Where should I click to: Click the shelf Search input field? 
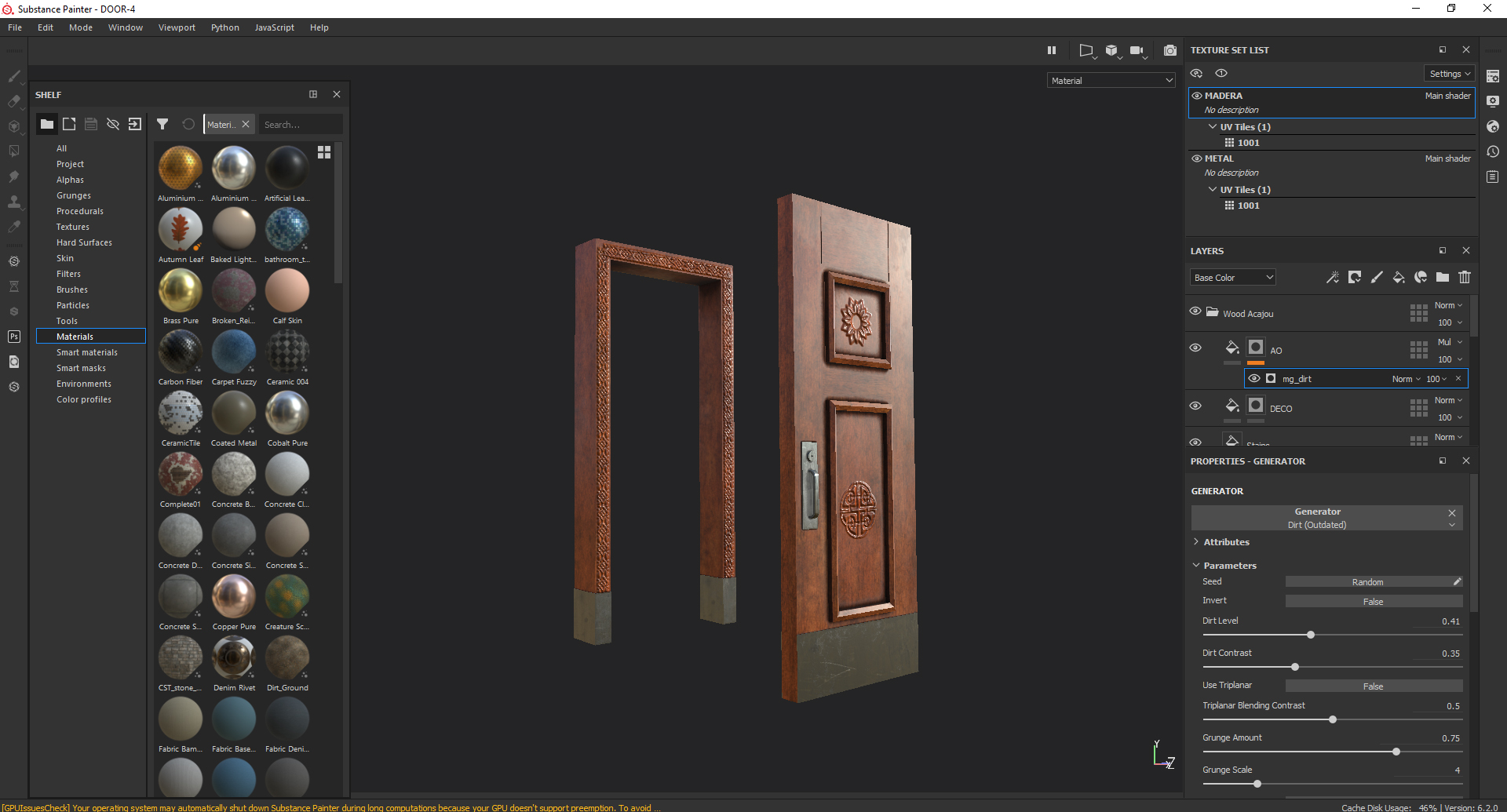coord(301,124)
